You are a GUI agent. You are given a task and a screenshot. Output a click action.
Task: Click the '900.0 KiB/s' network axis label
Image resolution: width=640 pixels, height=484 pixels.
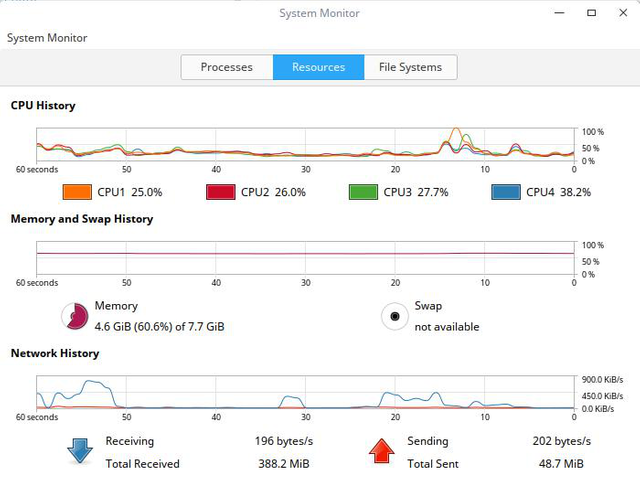(602, 380)
